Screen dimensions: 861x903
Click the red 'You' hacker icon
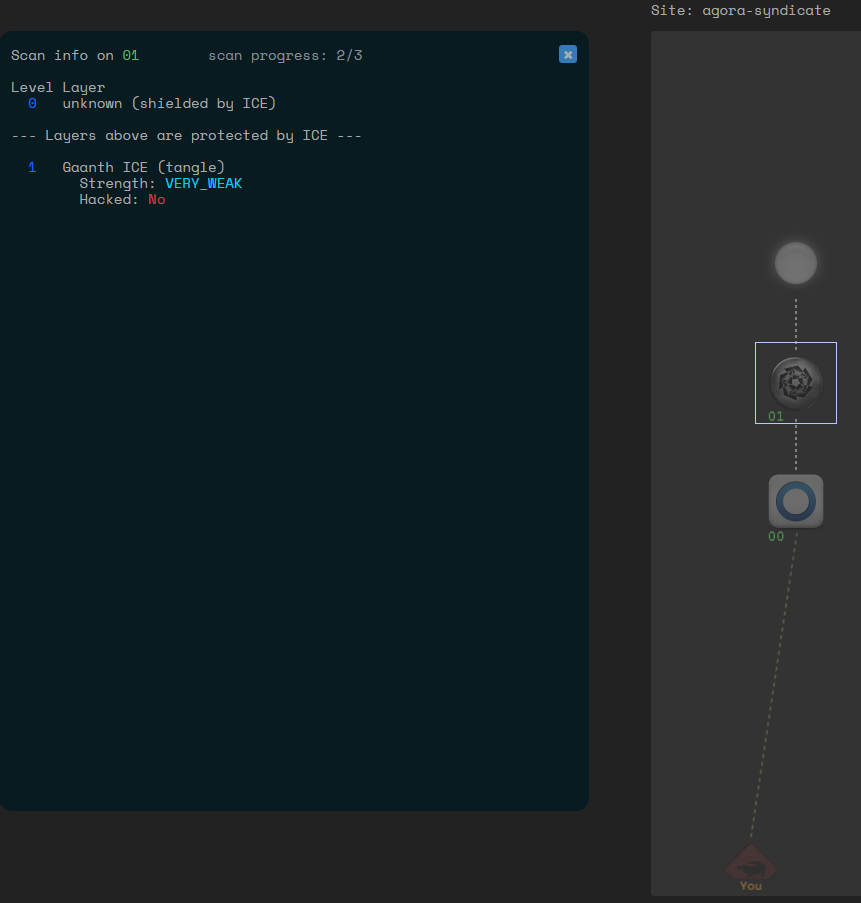[x=750, y=865]
